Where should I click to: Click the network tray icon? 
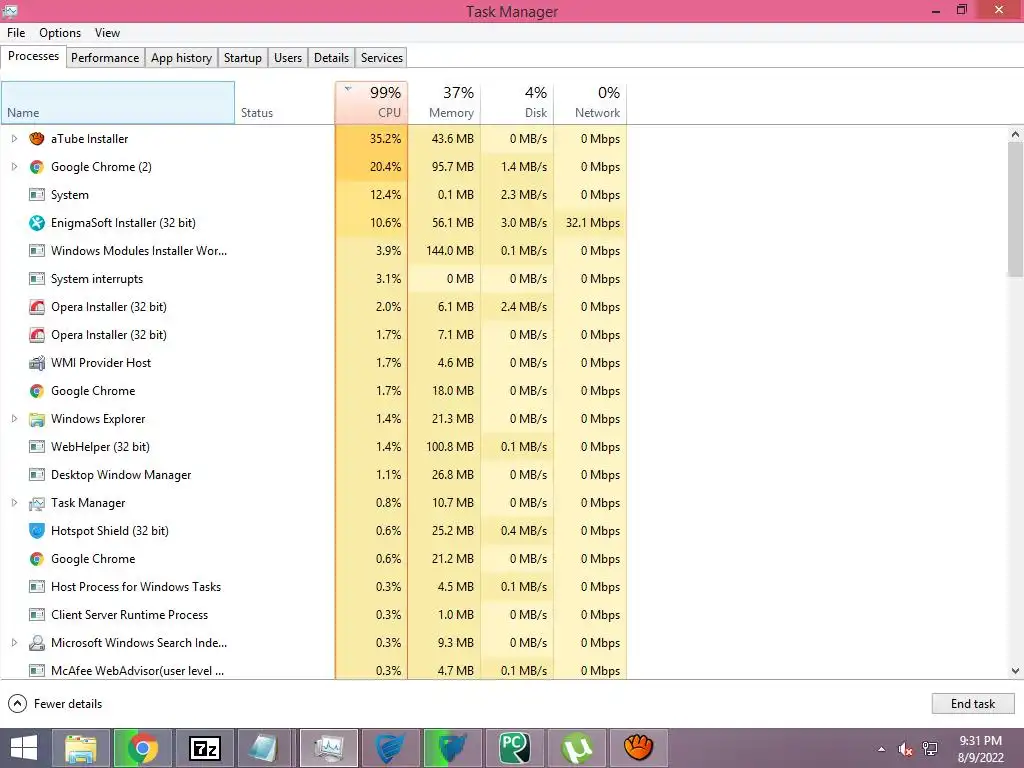(x=930, y=749)
